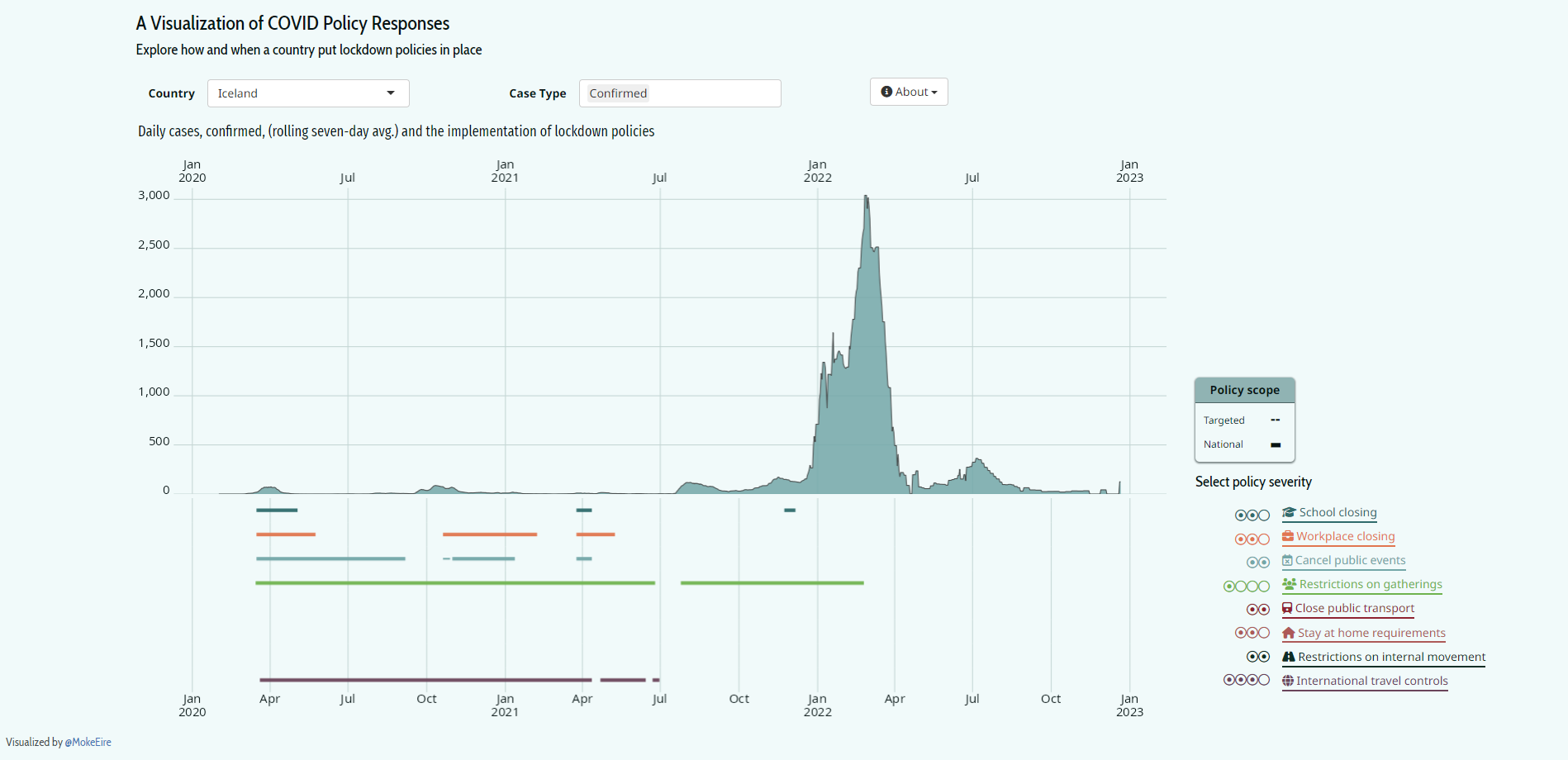Screen dimensions: 1568x760
Task: Click the Stay at home house icon
Action: click(x=1288, y=634)
